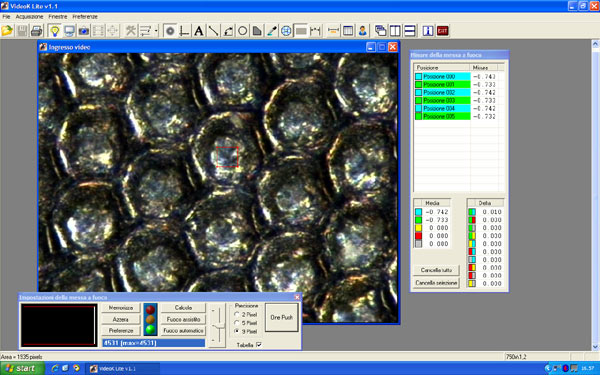Image resolution: width=600 pixels, height=375 pixels.
Task: Click the Fuoco automatico button
Action: [x=183, y=331]
